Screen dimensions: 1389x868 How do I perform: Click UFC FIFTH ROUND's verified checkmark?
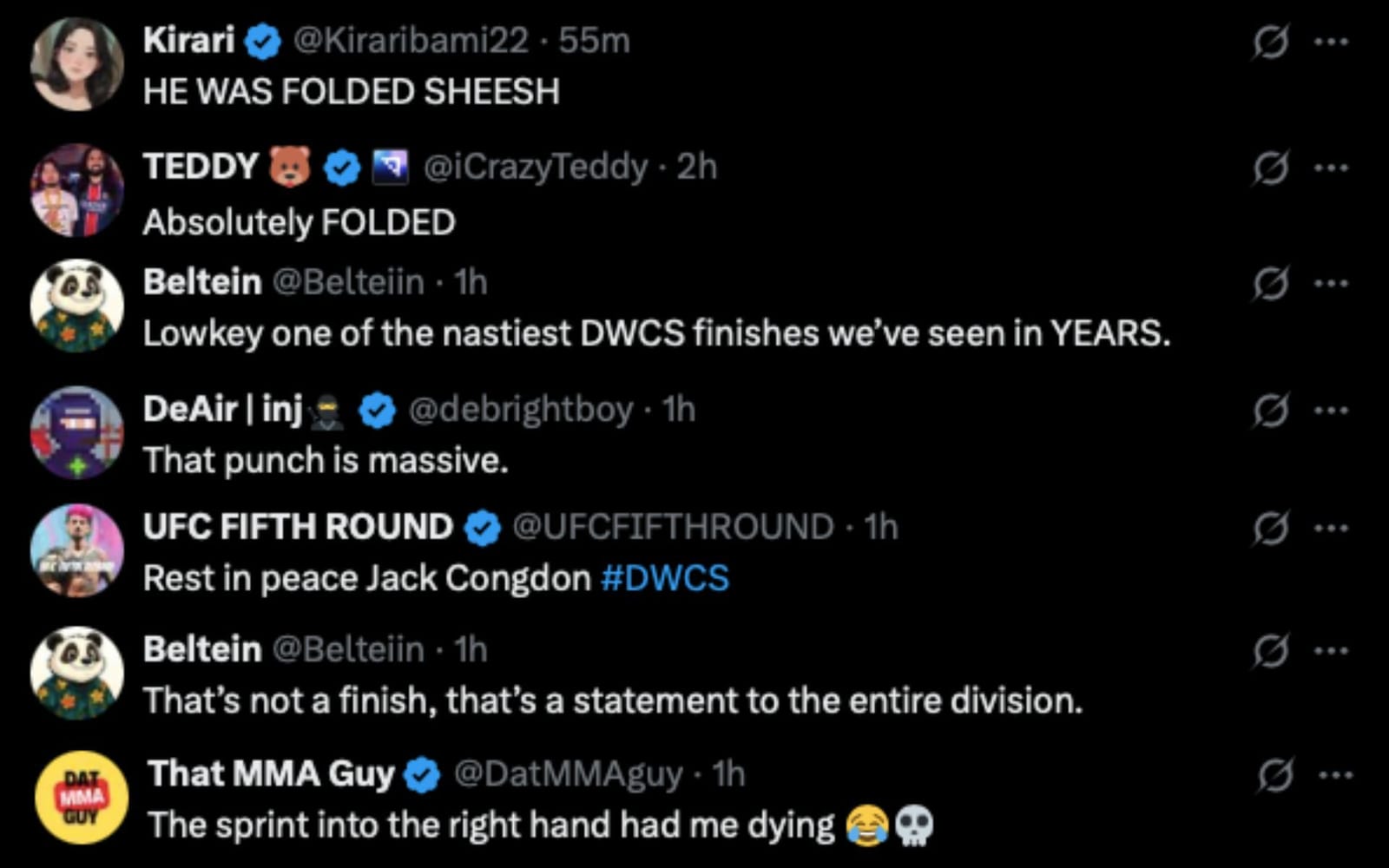coord(480,525)
